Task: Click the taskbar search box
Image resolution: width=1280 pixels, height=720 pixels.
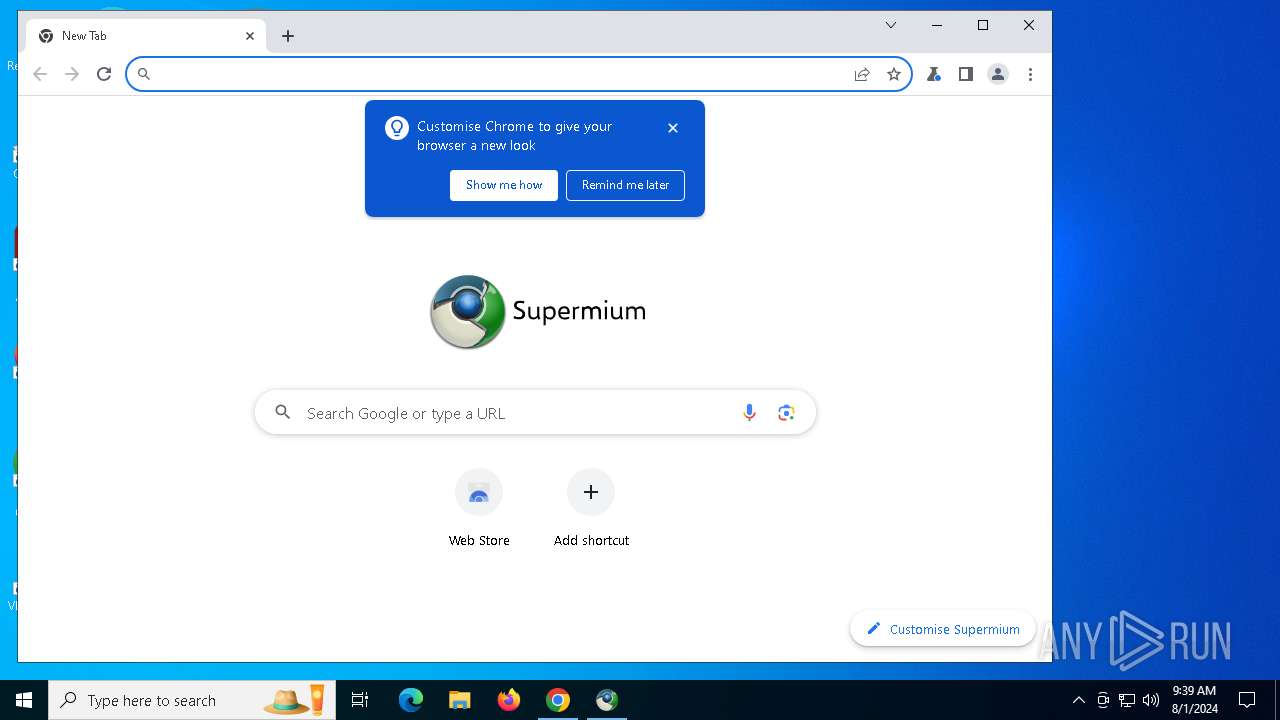Action: pos(191,700)
